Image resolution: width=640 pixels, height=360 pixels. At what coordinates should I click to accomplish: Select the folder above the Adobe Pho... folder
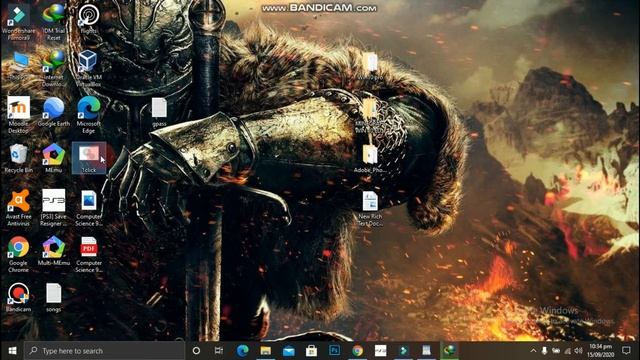[x=370, y=115]
